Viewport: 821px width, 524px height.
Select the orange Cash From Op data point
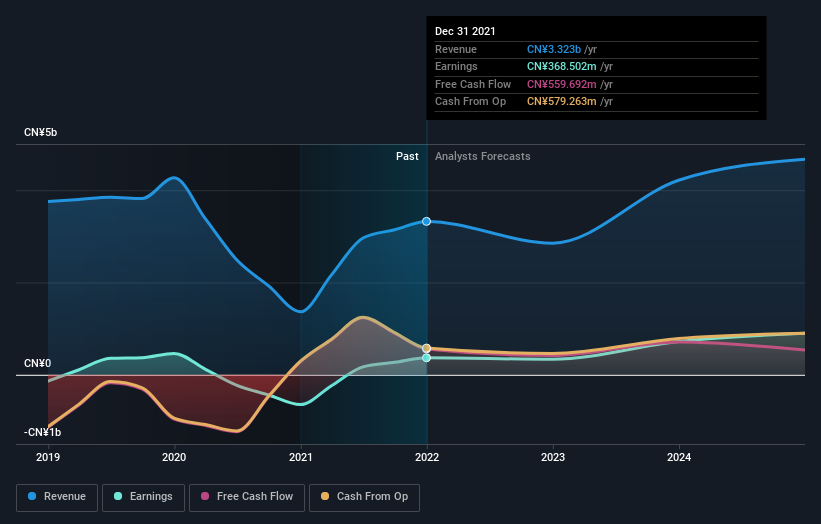click(427, 348)
